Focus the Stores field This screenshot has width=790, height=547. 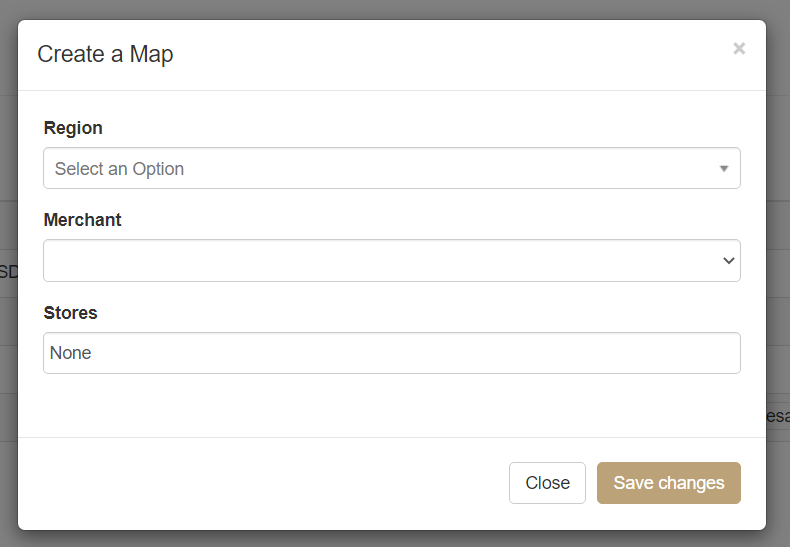click(391, 353)
